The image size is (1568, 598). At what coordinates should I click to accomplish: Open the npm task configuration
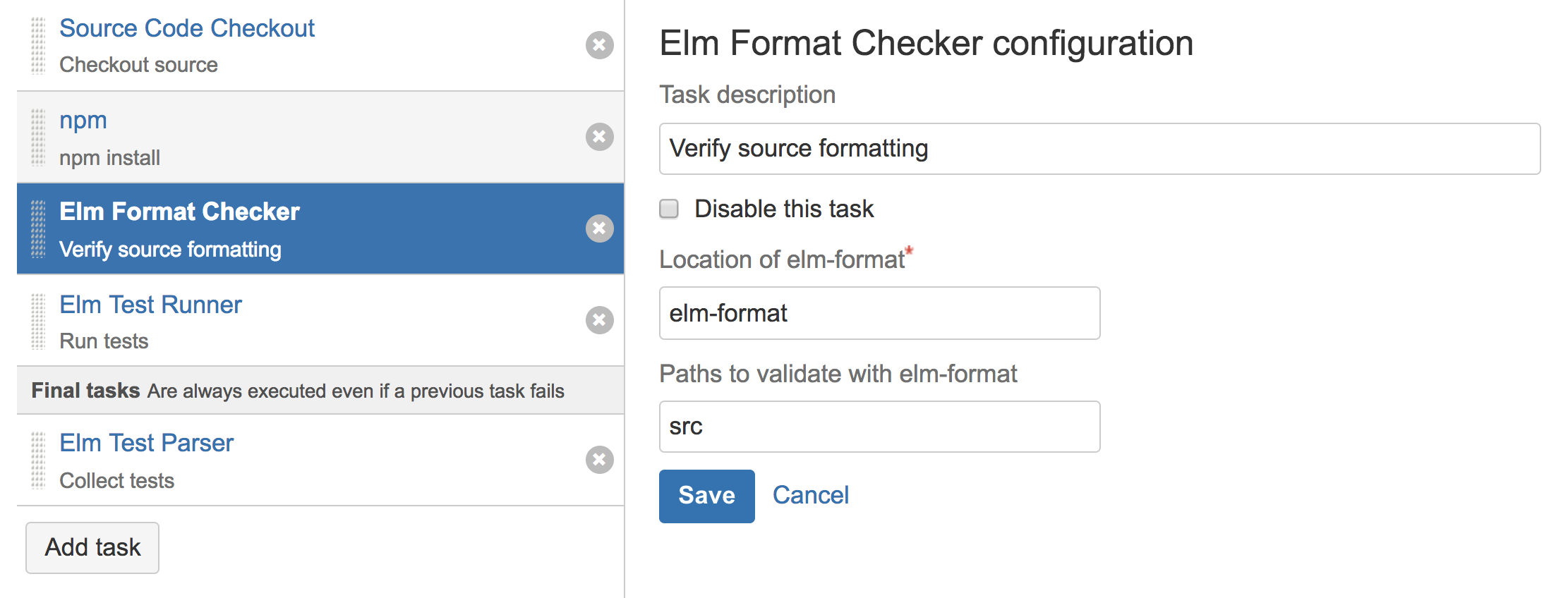(83, 121)
